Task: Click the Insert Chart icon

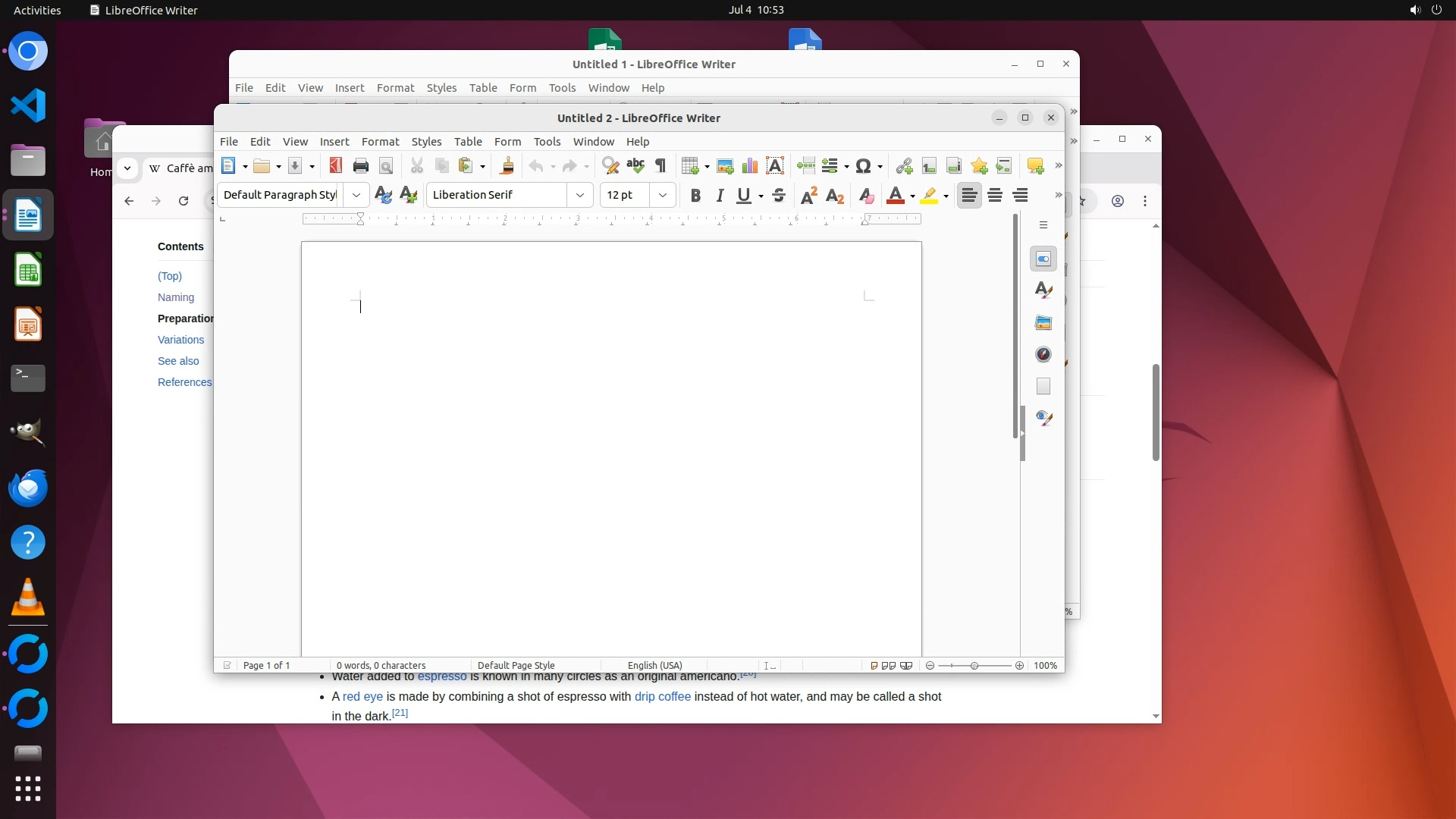Action: (750, 165)
